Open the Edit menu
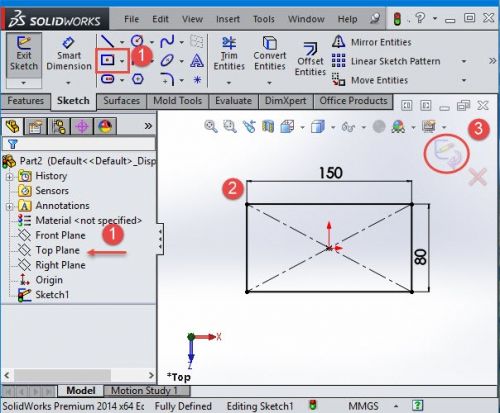500x413 pixels. click(x=160, y=19)
